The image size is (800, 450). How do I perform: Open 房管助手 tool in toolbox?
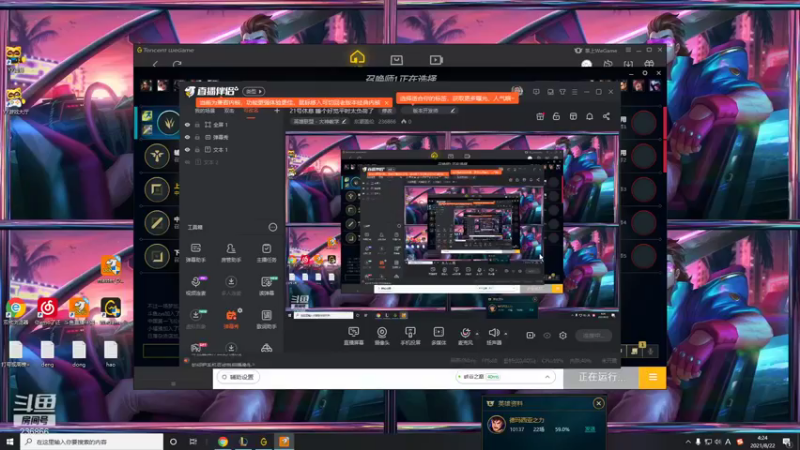(231, 253)
